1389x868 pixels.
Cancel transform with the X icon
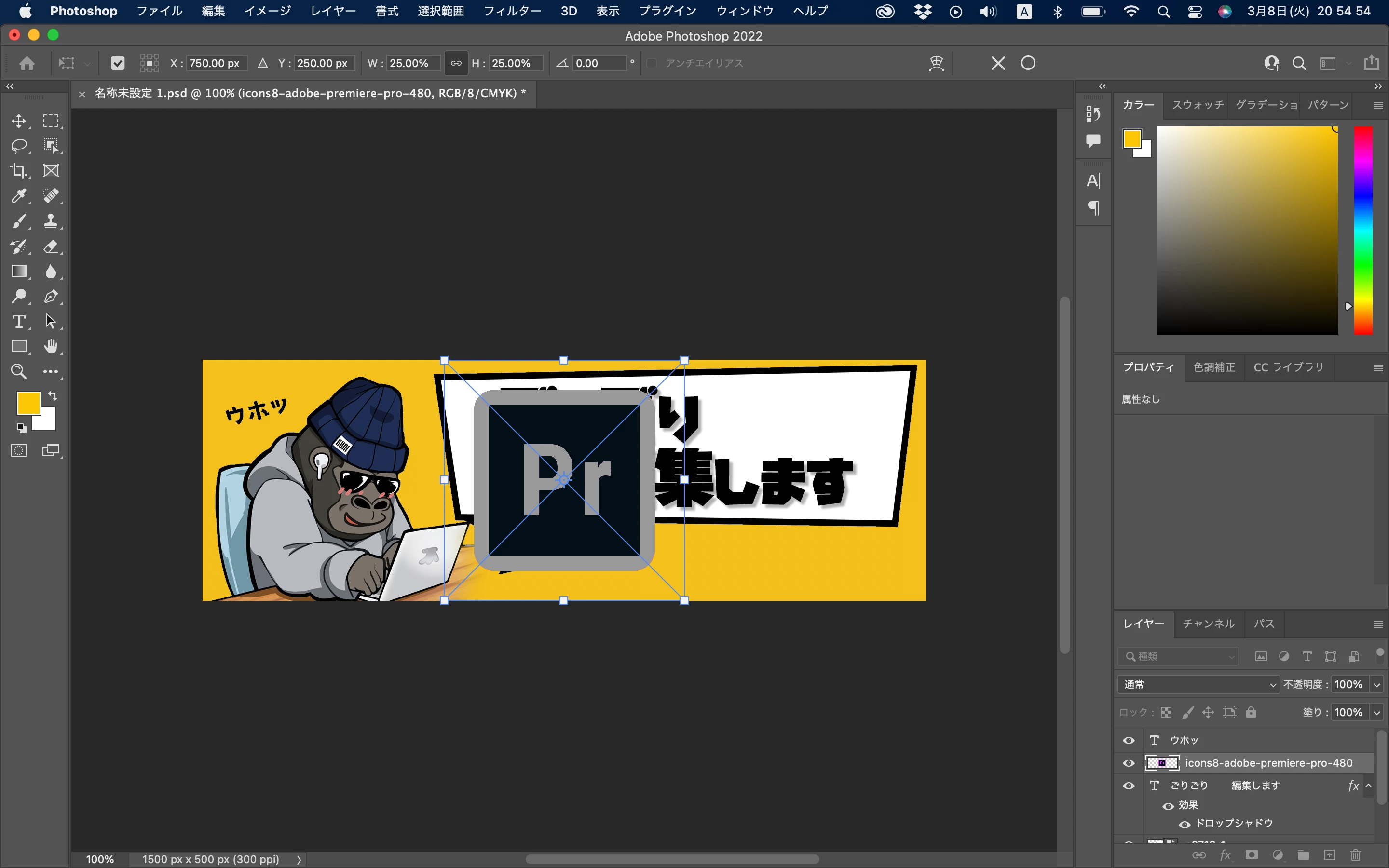997,63
